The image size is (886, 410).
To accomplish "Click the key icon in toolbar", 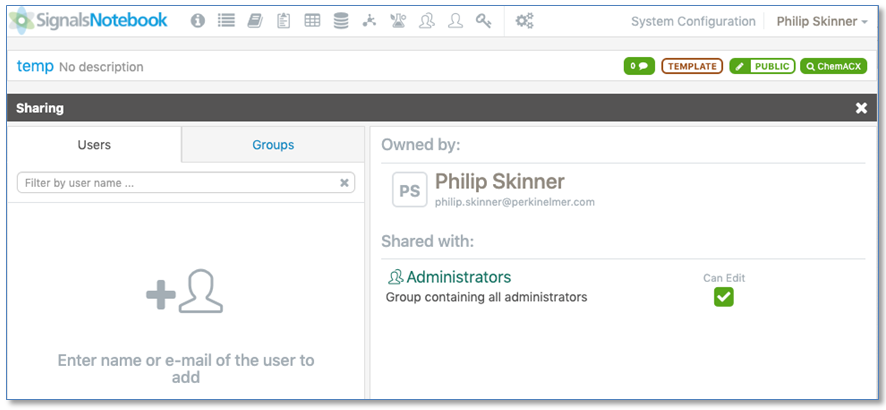I will click(484, 21).
